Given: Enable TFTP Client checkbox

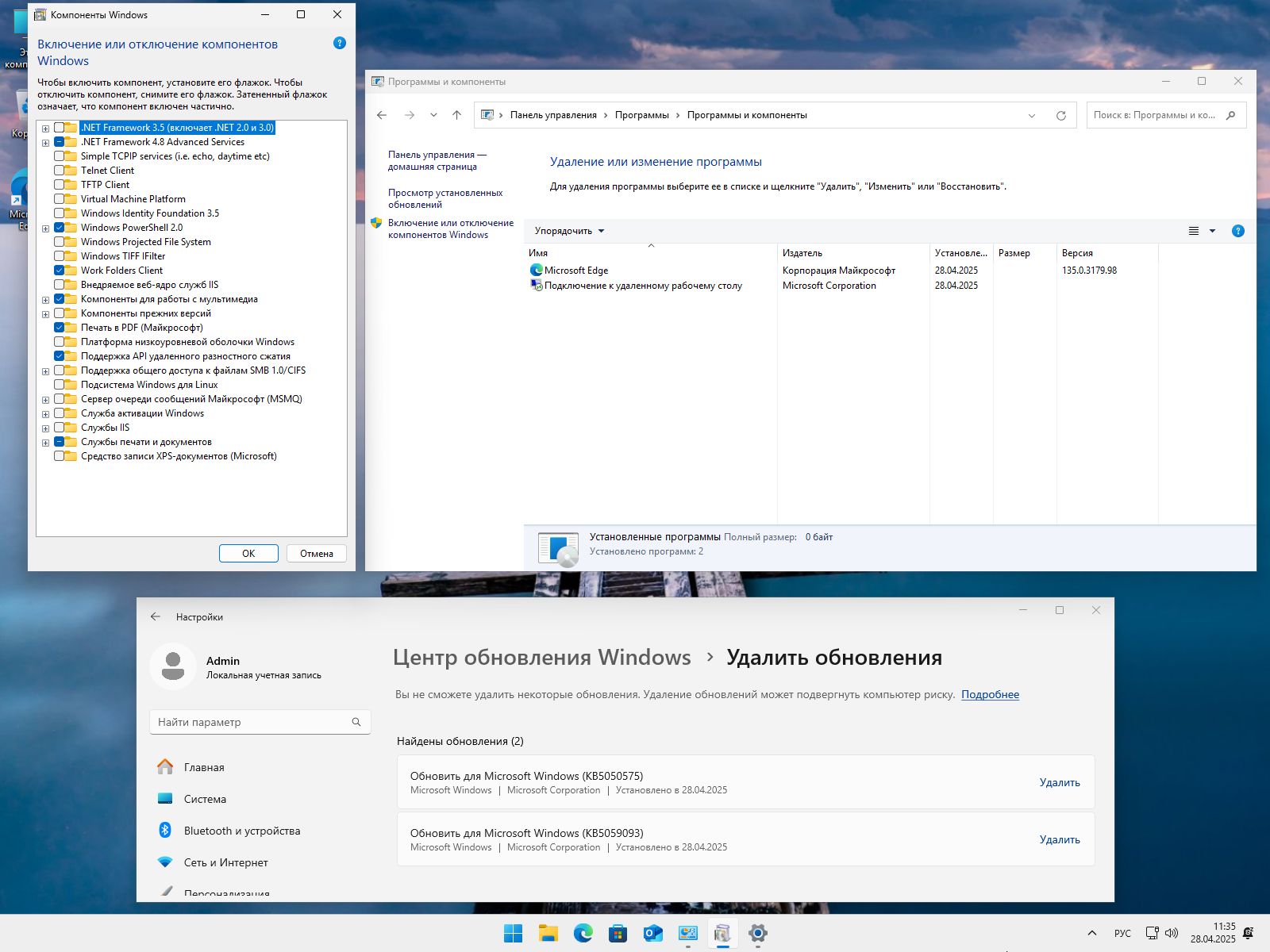Looking at the screenshot, I should point(60,185).
